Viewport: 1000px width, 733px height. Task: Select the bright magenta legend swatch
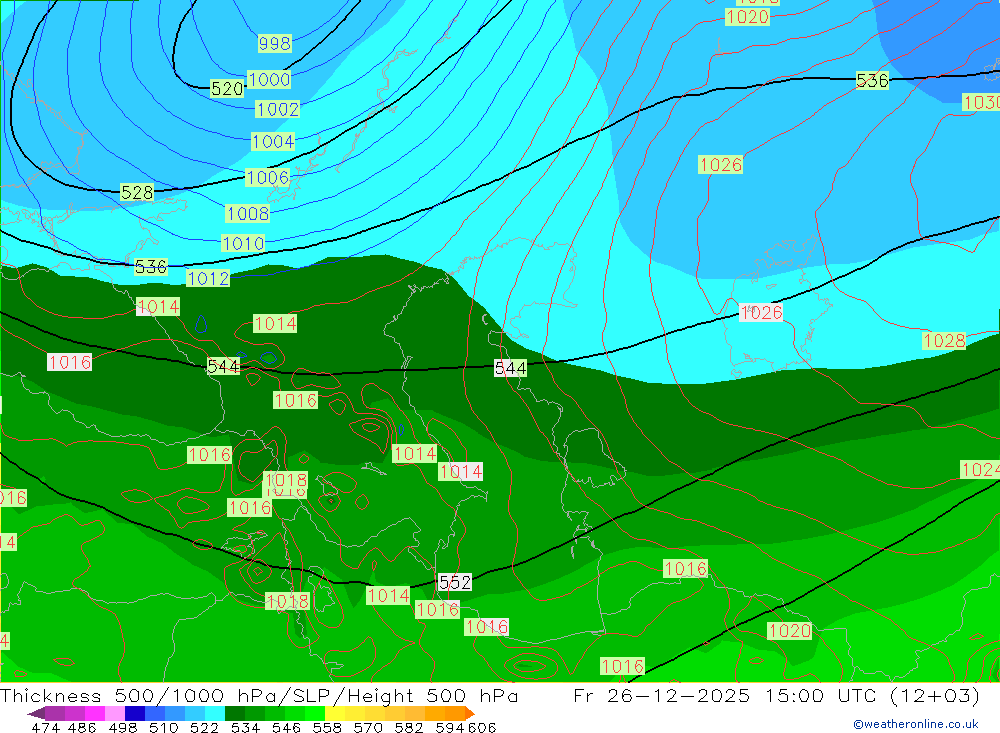95,713
